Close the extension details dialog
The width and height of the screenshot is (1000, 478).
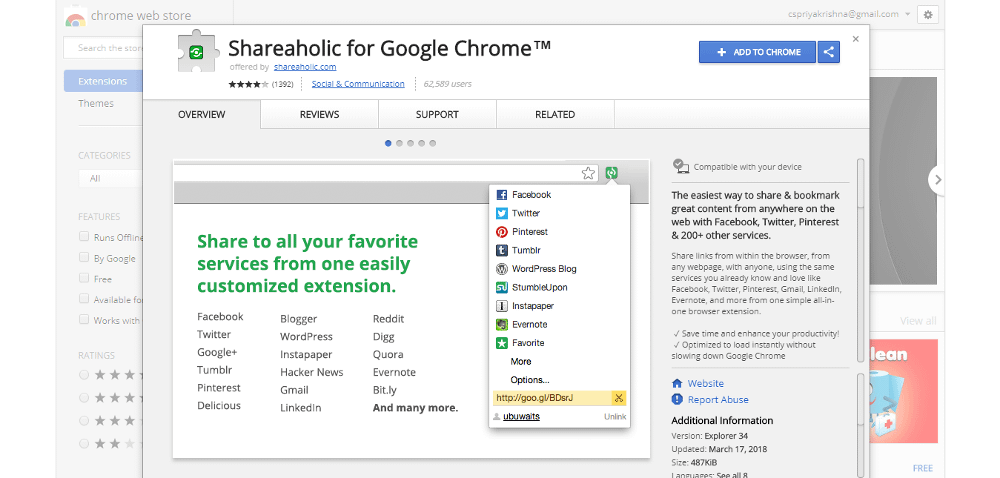856,39
